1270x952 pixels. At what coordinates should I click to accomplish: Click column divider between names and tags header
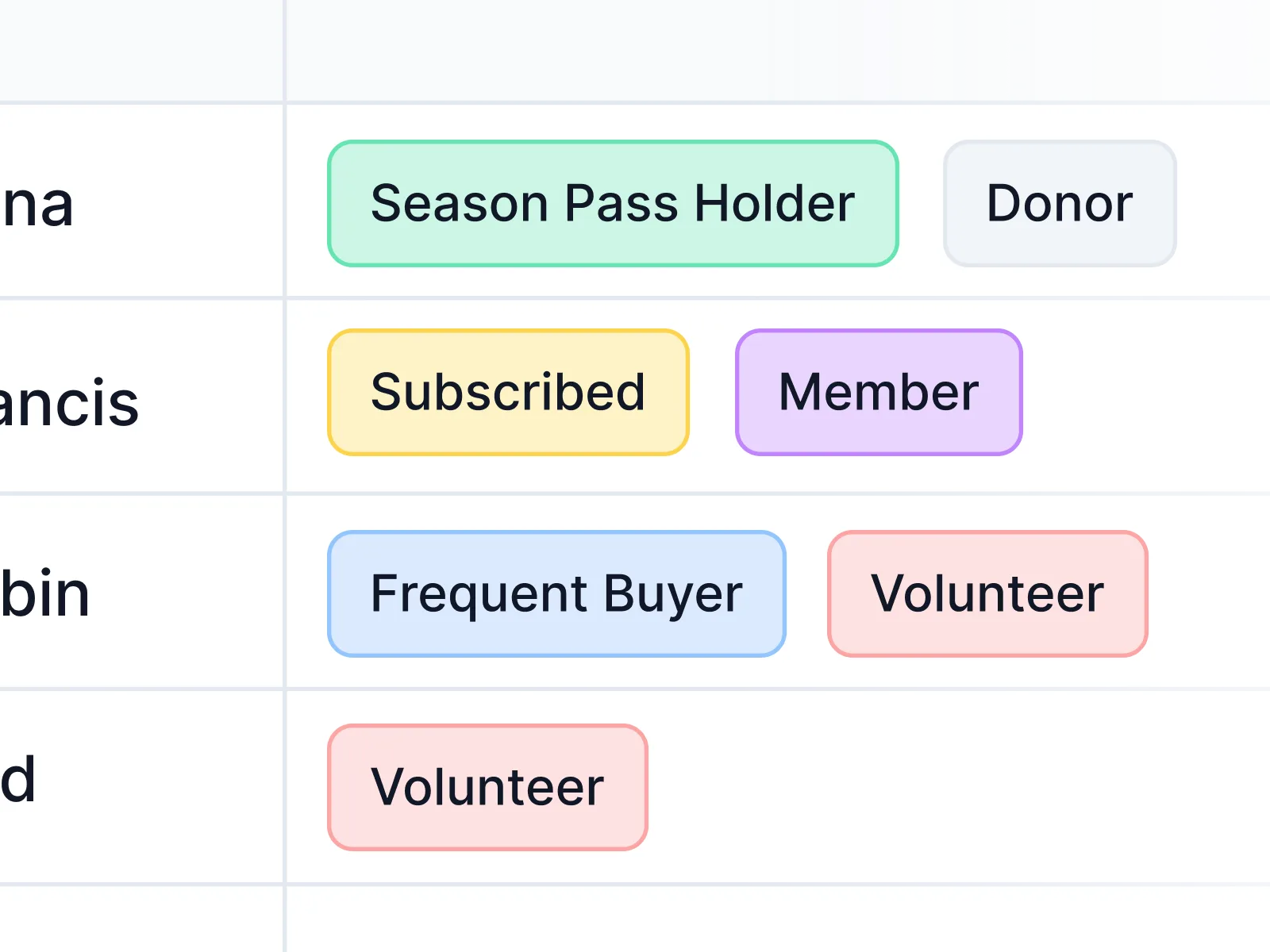tap(284, 49)
